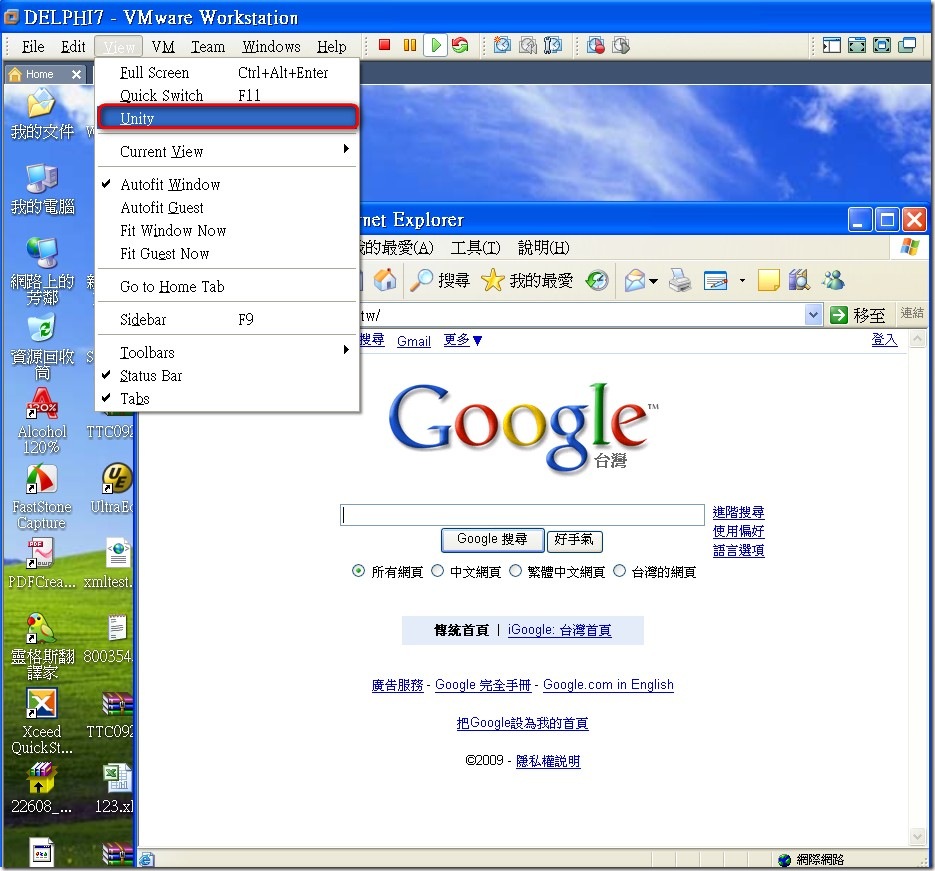Click the IE Messenger people icon
Image resolution: width=935 pixels, height=871 pixels.
833,280
